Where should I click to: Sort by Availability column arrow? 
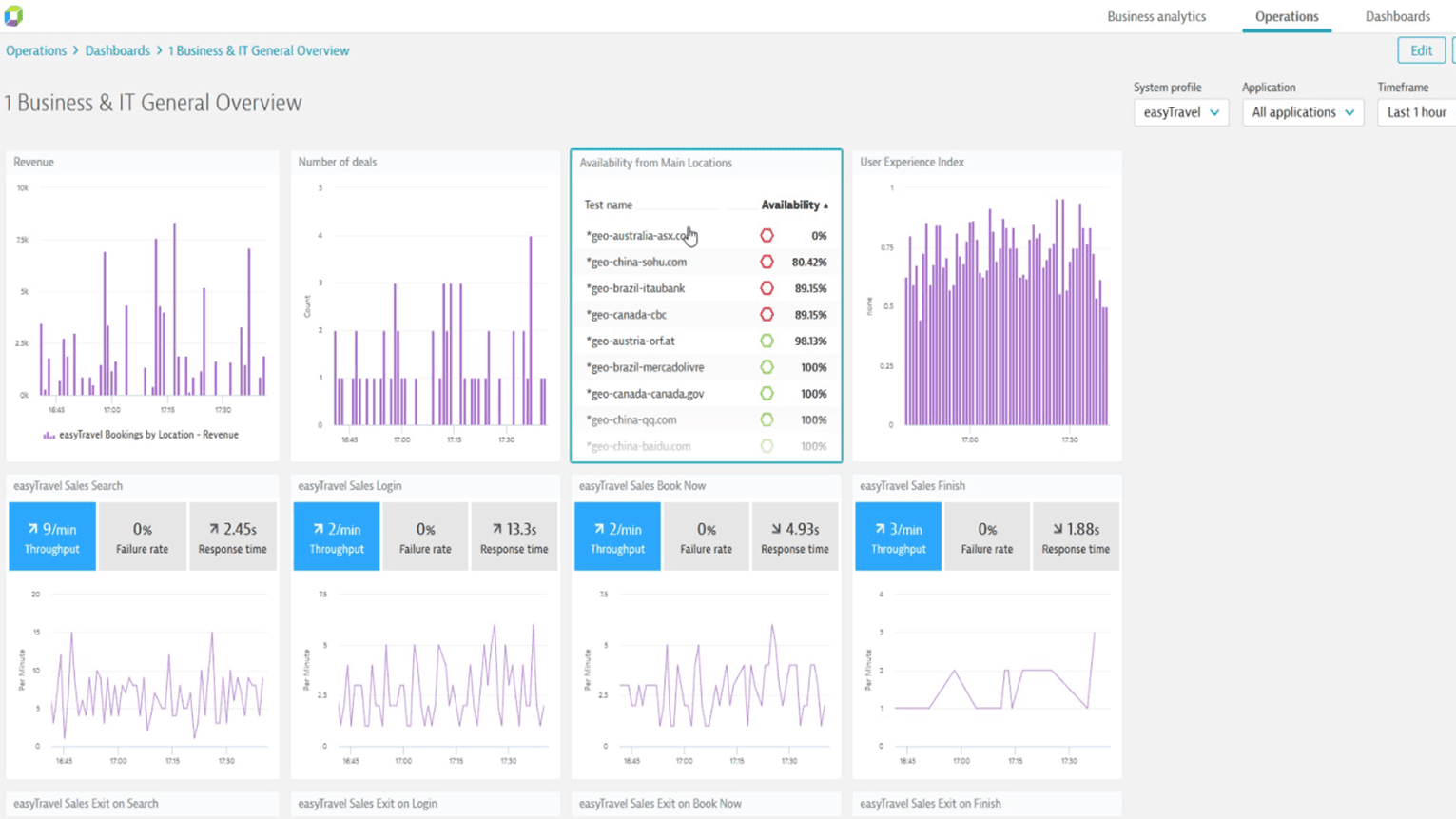[825, 205]
